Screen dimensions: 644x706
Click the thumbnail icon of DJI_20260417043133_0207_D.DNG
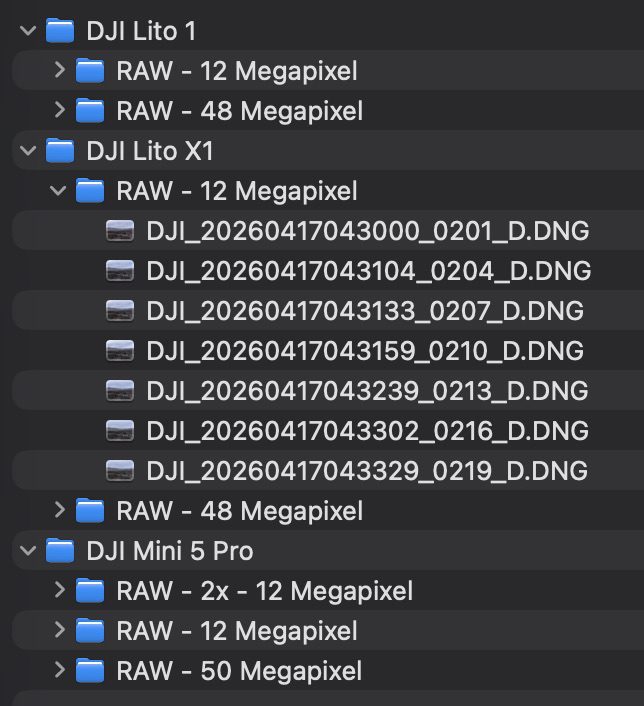pos(120,311)
